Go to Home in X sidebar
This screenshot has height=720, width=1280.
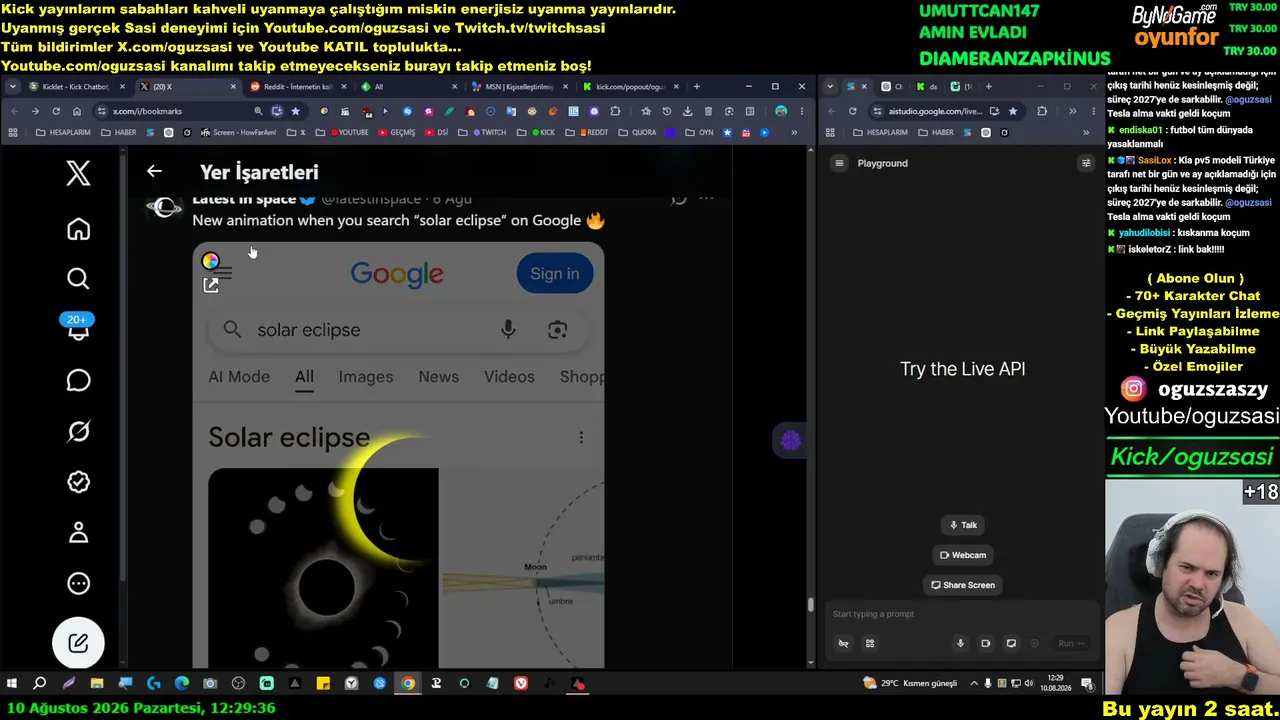tap(78, 229)
